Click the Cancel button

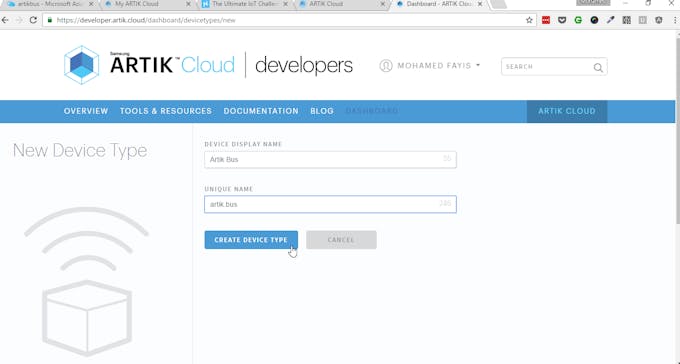pos(341,239)
